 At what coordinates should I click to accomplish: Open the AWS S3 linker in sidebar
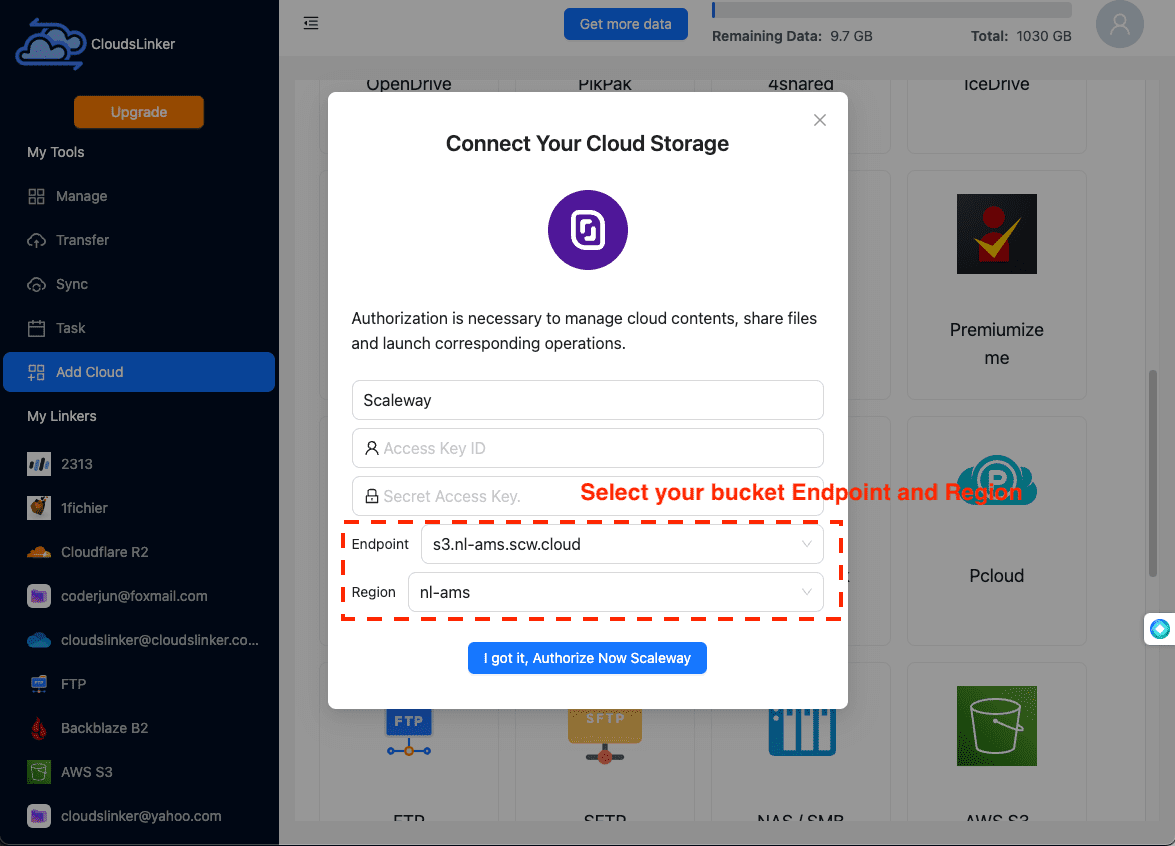[139, 772]
